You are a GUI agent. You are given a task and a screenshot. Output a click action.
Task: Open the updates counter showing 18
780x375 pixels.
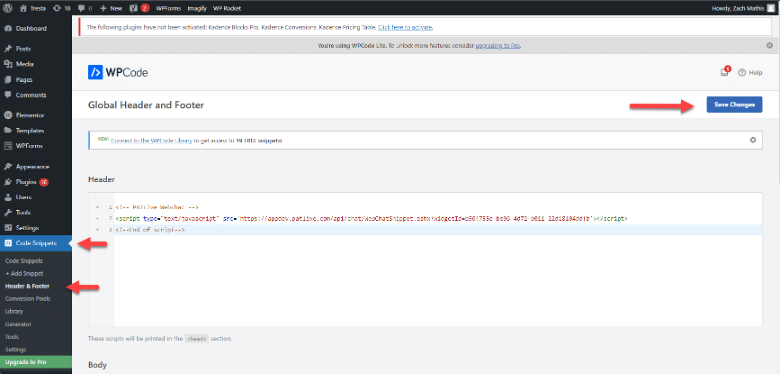point(62,8)
